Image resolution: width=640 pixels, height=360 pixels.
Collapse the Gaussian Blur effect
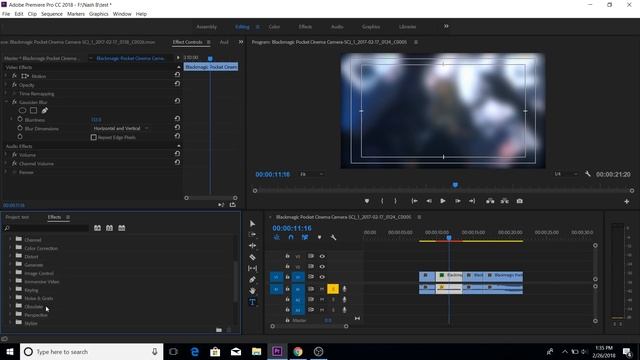click(x=6, y=102)
